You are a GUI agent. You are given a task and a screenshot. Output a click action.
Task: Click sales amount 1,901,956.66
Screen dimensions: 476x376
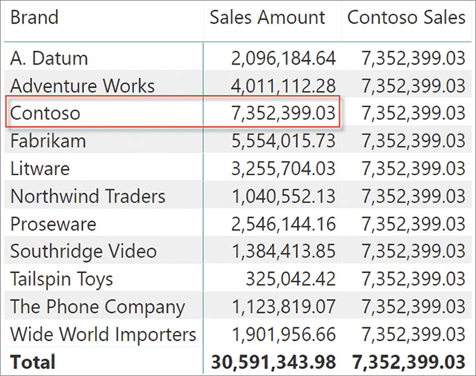click(x=283, y=334)
